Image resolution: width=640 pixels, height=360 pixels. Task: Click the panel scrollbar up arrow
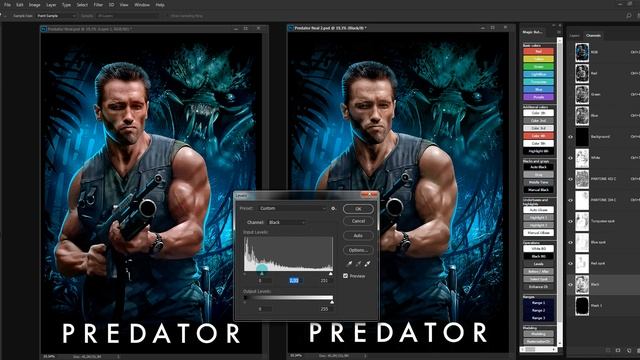tap(560, 41)
